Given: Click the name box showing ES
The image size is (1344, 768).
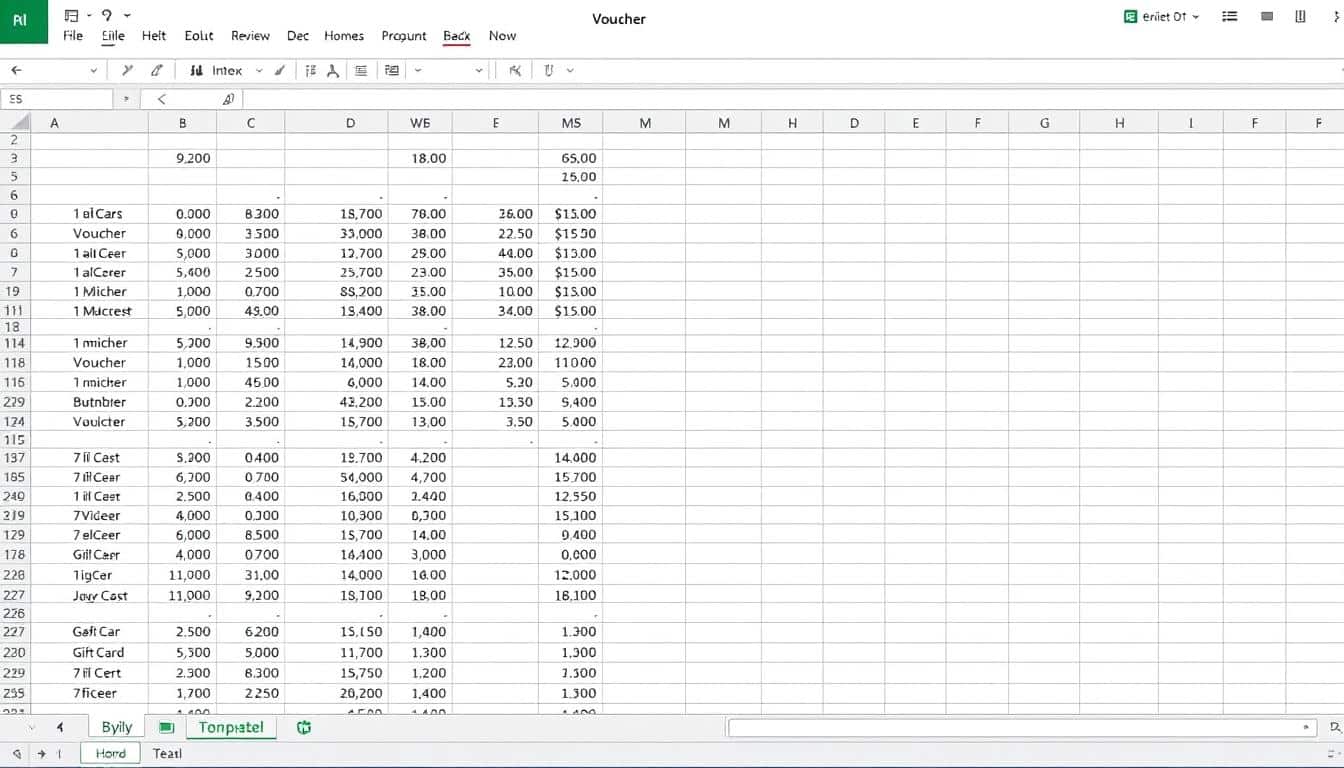Looking at the screenshot, I should point(57,99).
